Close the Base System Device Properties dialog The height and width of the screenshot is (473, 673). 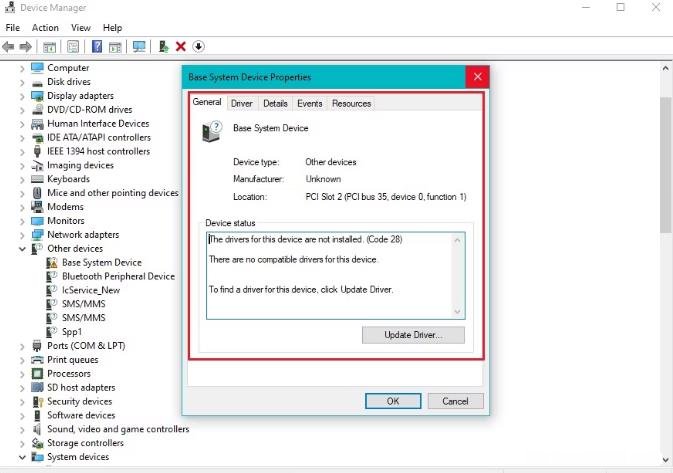pos(477,77)
